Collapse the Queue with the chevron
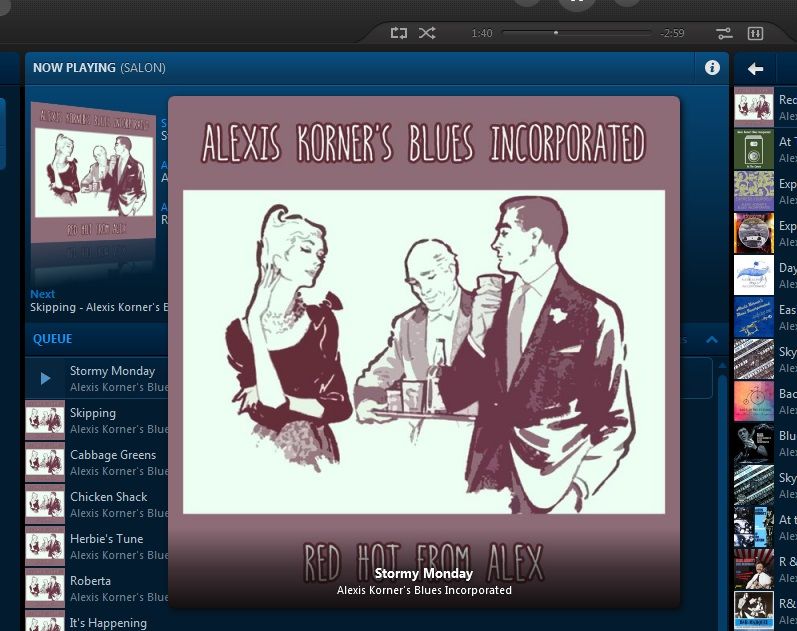The width and height of the screenshot is (797, 631). click(x=712, y=339)
